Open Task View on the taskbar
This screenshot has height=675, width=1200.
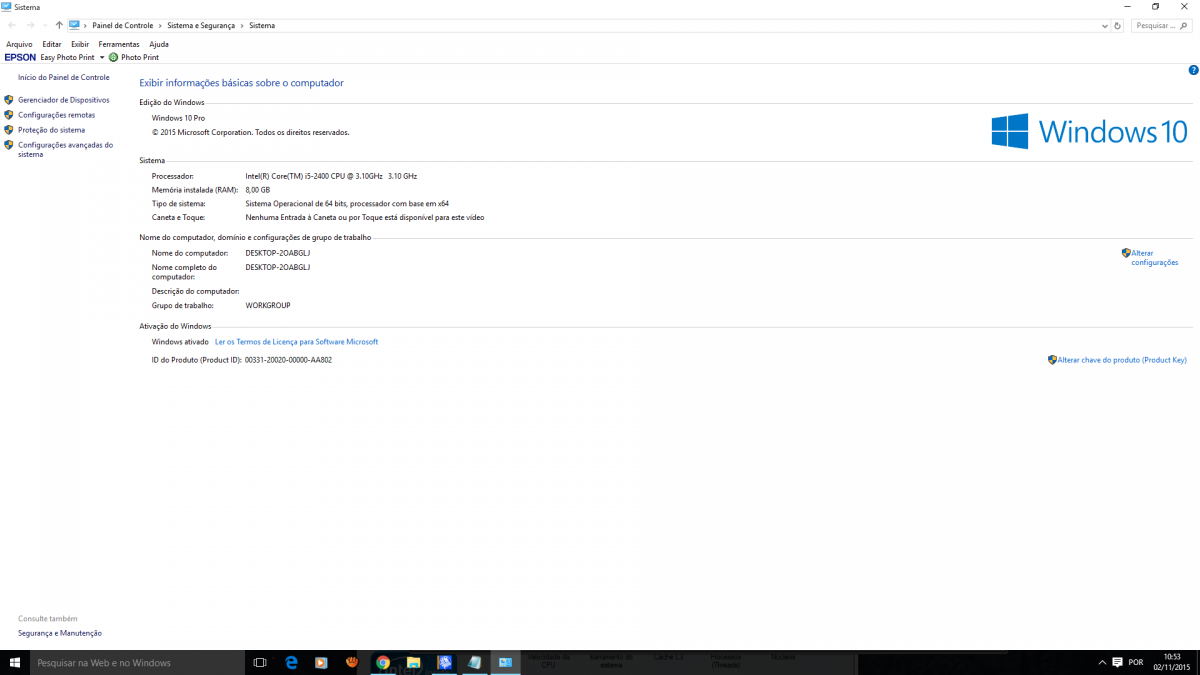point(260,662)
